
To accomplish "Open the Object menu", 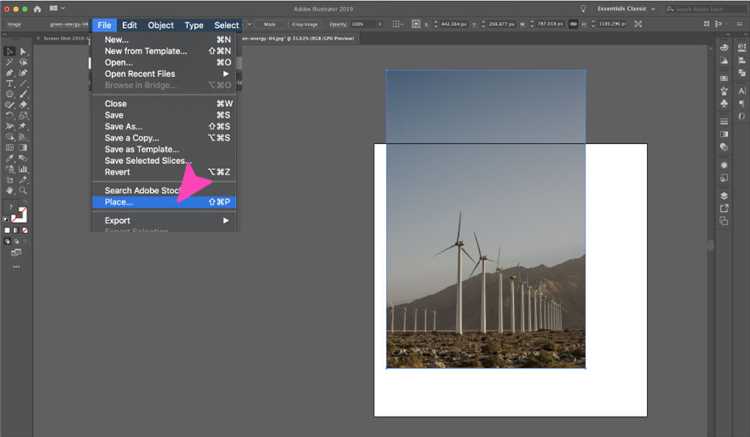I will click(160, 25).
